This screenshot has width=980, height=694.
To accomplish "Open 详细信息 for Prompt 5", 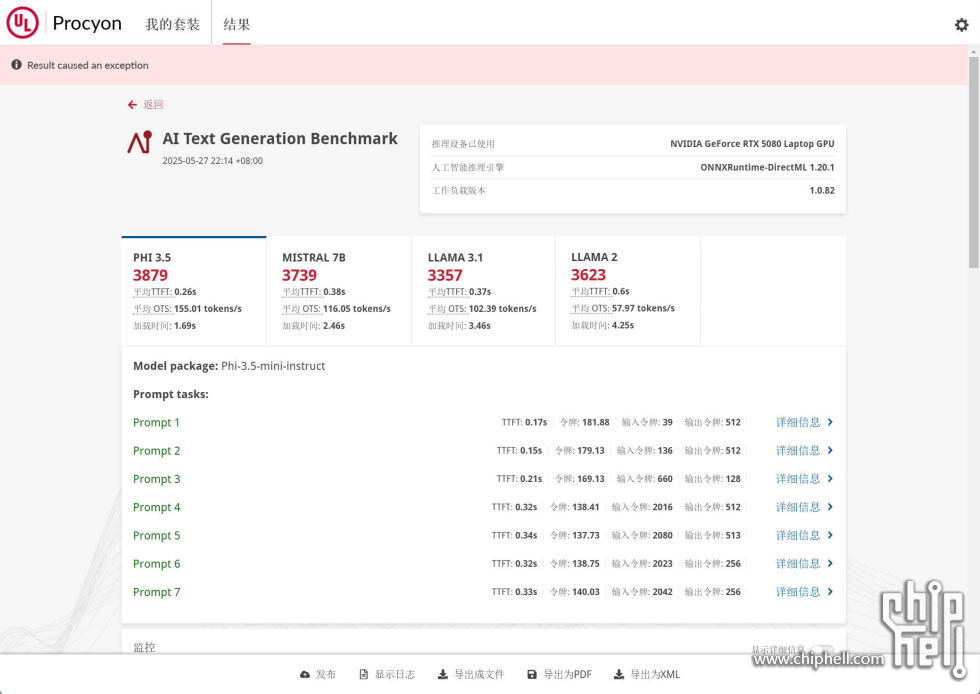I will [798, 535].
